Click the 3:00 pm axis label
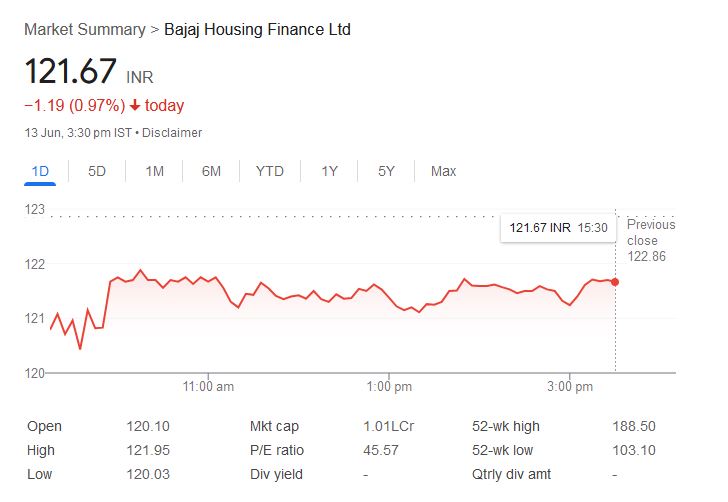Viewport: 728px width, 502px height. pyautogui.click(x=571, y=386)
